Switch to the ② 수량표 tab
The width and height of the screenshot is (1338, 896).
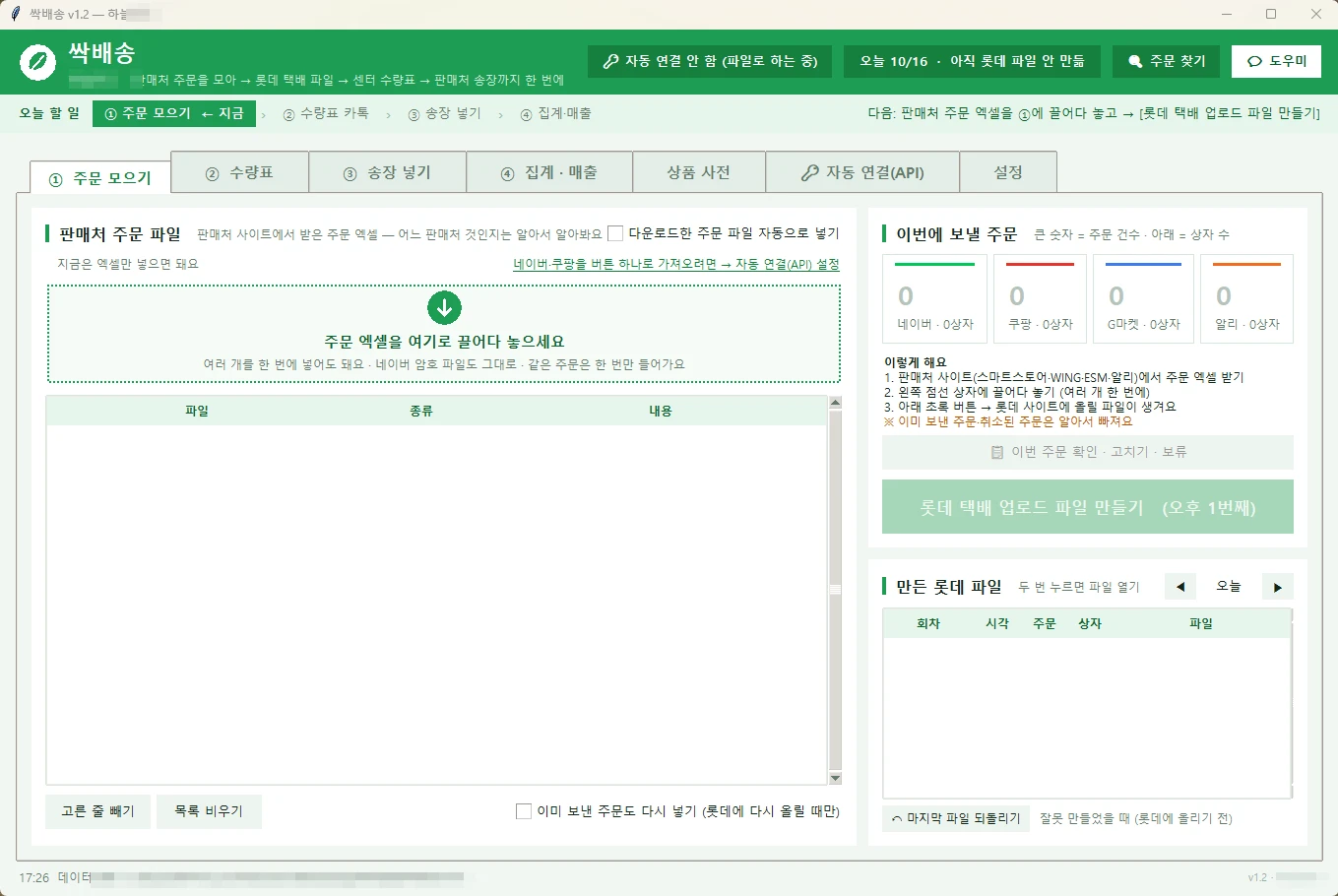click(239, 172)
